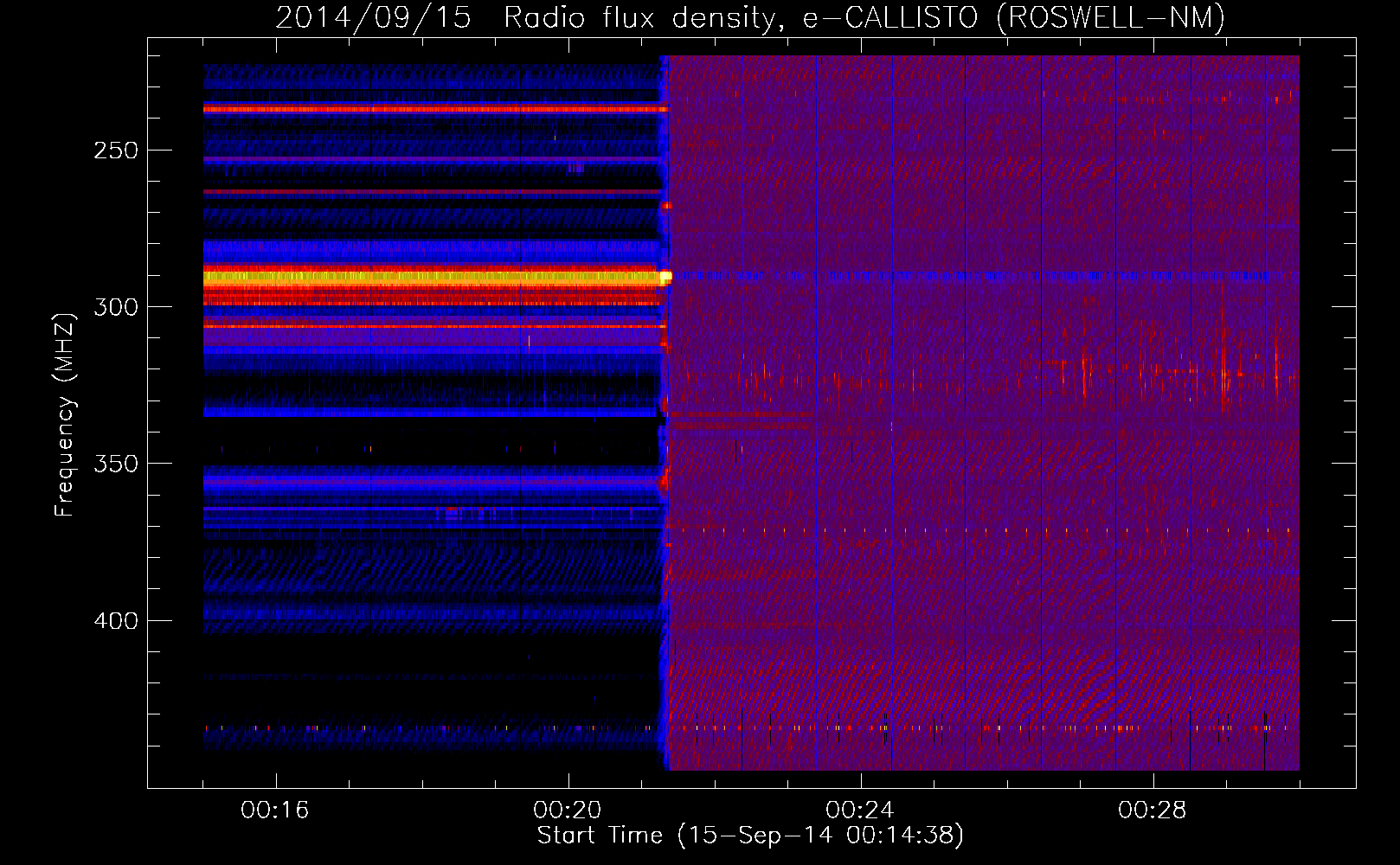Click the plot title mentioning ROSWELL-NM
Viewport: 1400px width, 865px height.
pos(750,17)
